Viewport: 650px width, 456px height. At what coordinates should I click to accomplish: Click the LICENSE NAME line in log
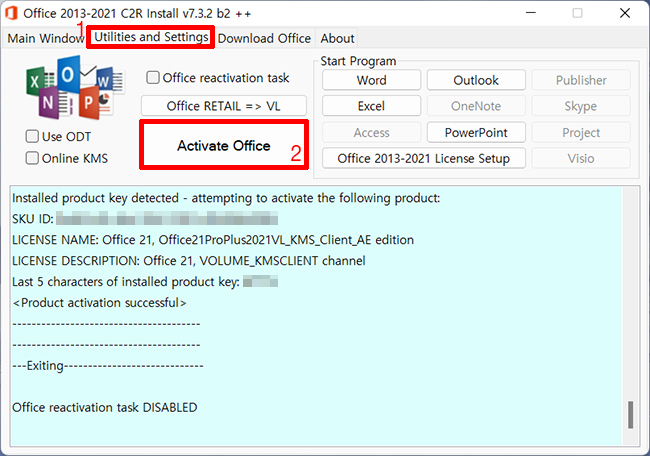click(213, 240)
